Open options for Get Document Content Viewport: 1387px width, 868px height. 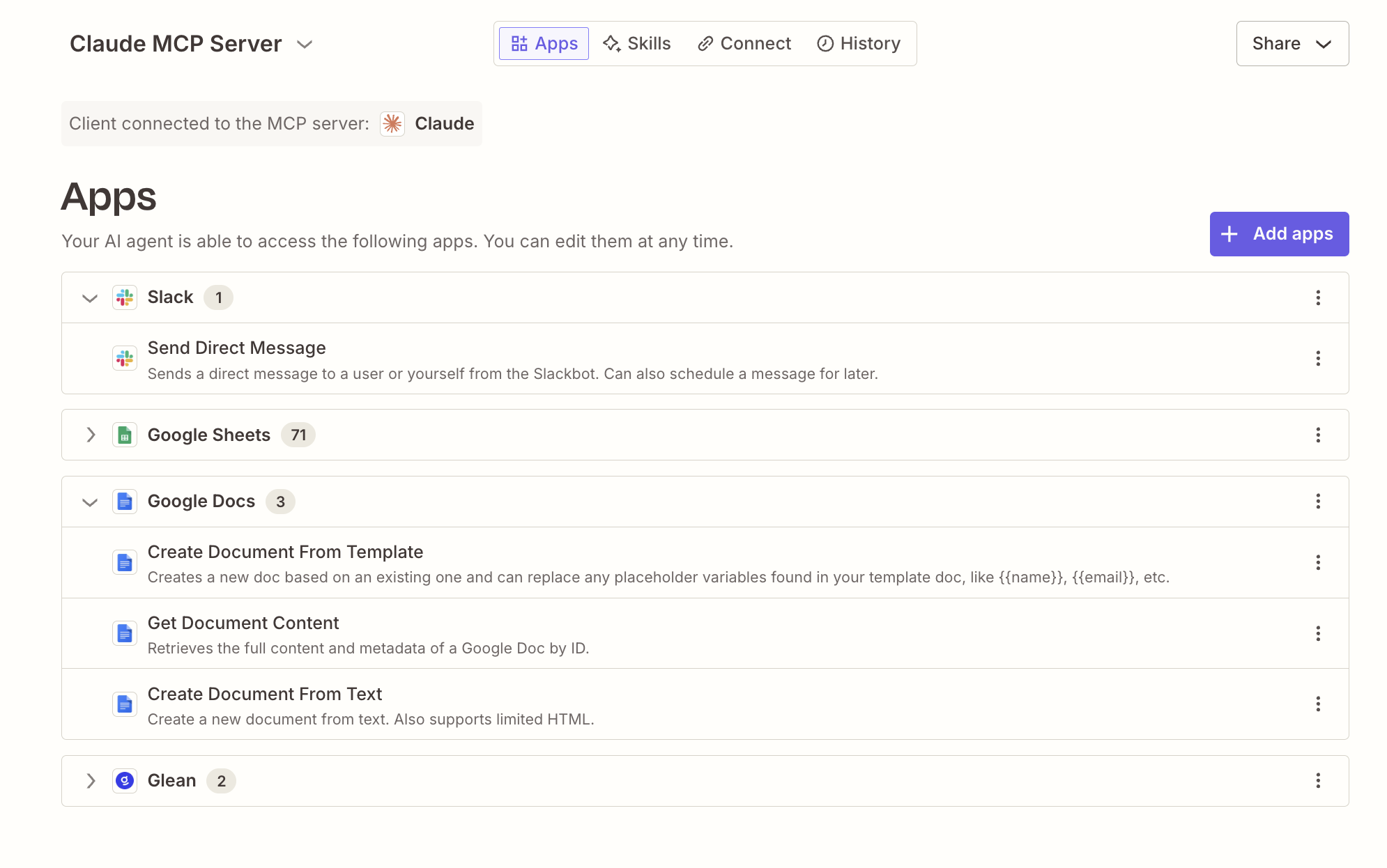pyautogui.click(x=1317, y=633)
